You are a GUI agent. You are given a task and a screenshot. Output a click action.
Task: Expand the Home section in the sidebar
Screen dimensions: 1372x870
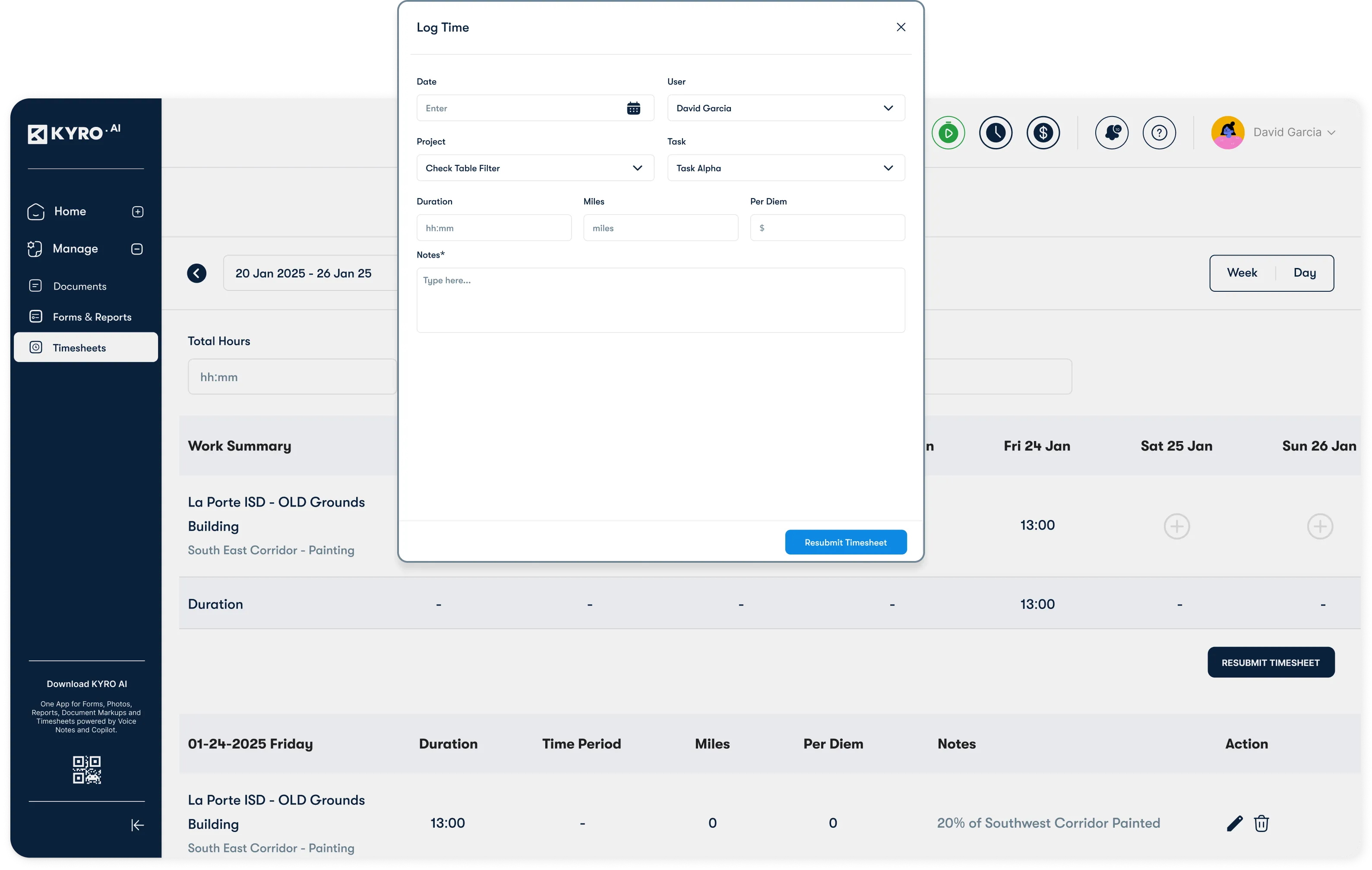137,212
